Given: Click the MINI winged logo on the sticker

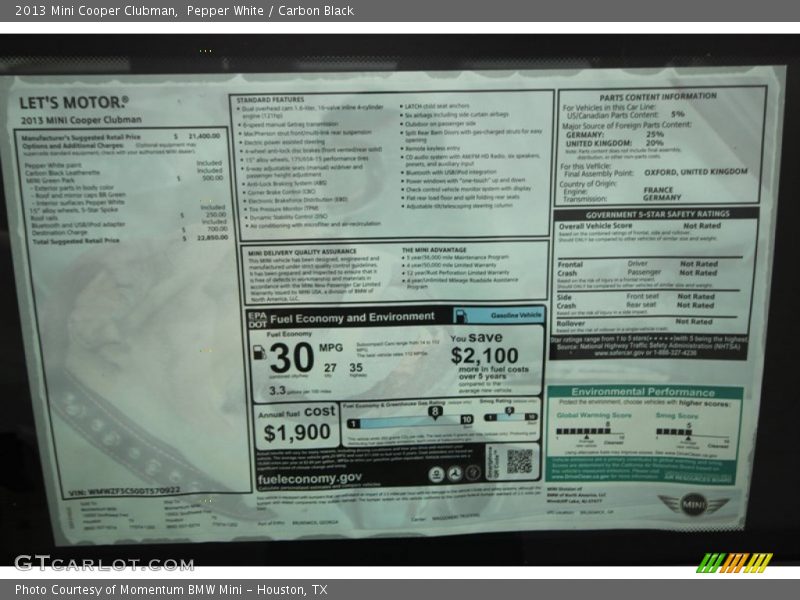Looking at the screenshot, I should click(693, 505).
